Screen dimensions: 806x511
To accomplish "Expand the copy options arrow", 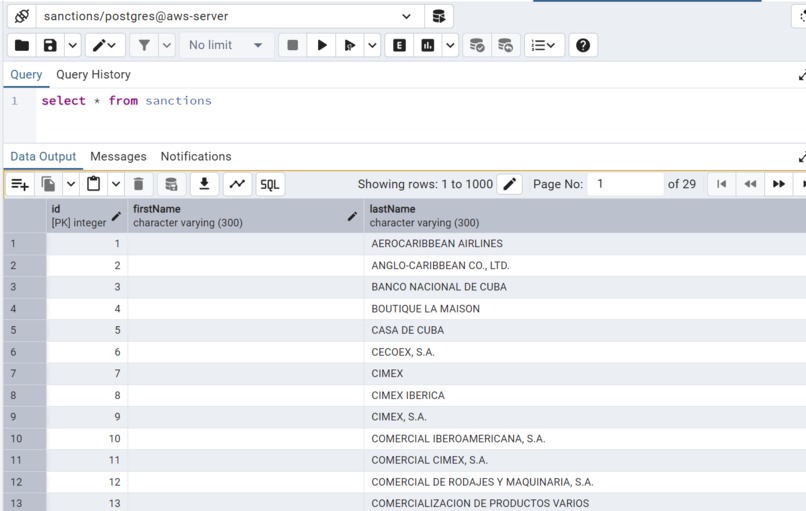I will coord(71,184).
